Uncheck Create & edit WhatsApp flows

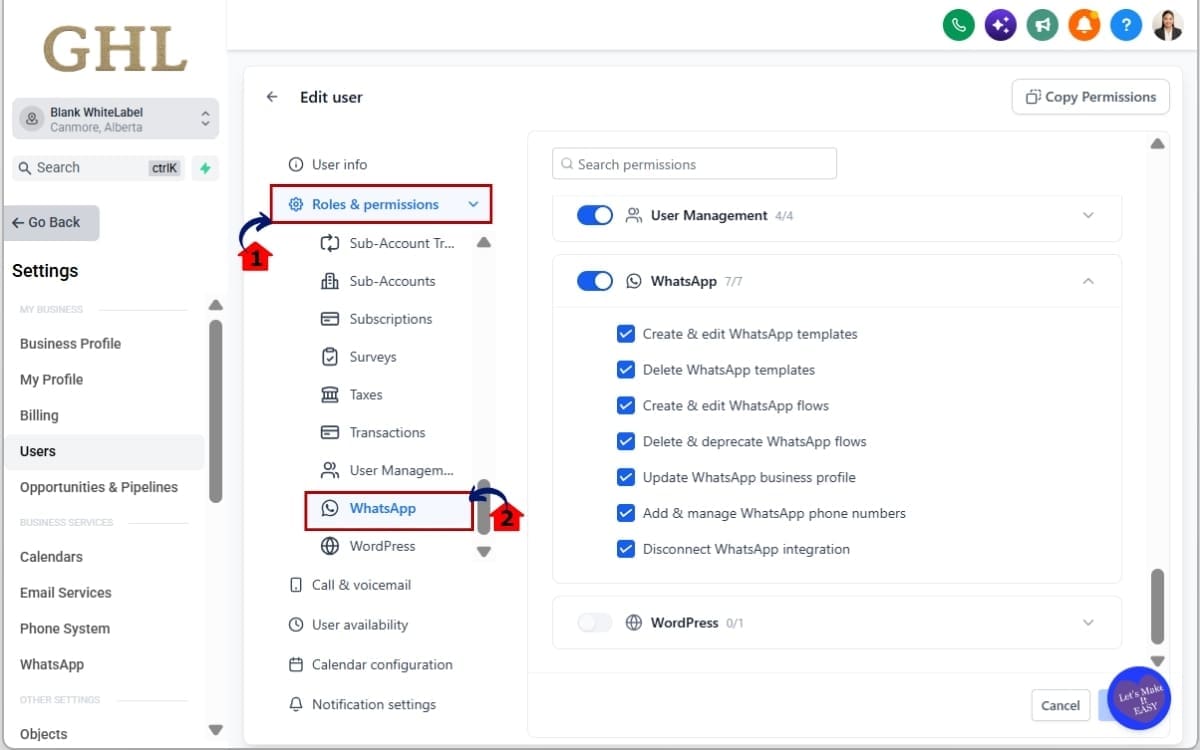pyautogui.click(x=626, y=406)
